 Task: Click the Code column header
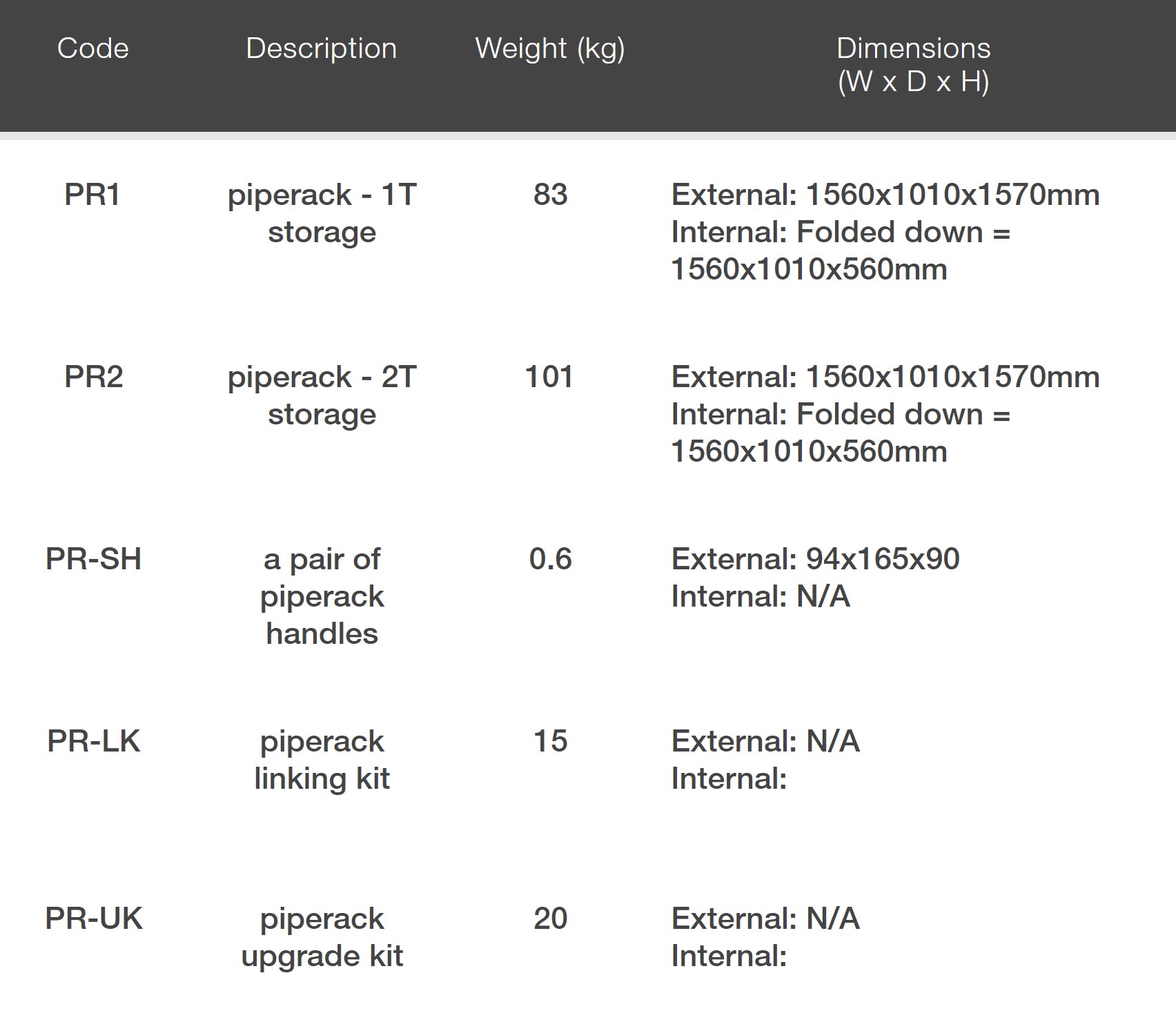tap(92, 48)
